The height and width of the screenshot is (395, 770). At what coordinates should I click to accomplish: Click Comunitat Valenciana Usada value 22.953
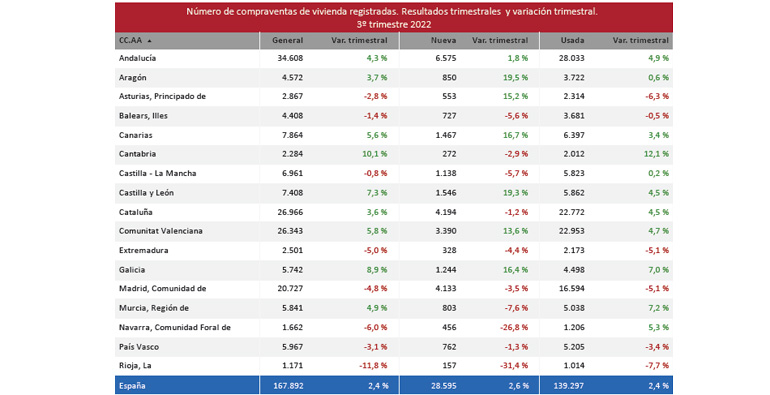572,231
